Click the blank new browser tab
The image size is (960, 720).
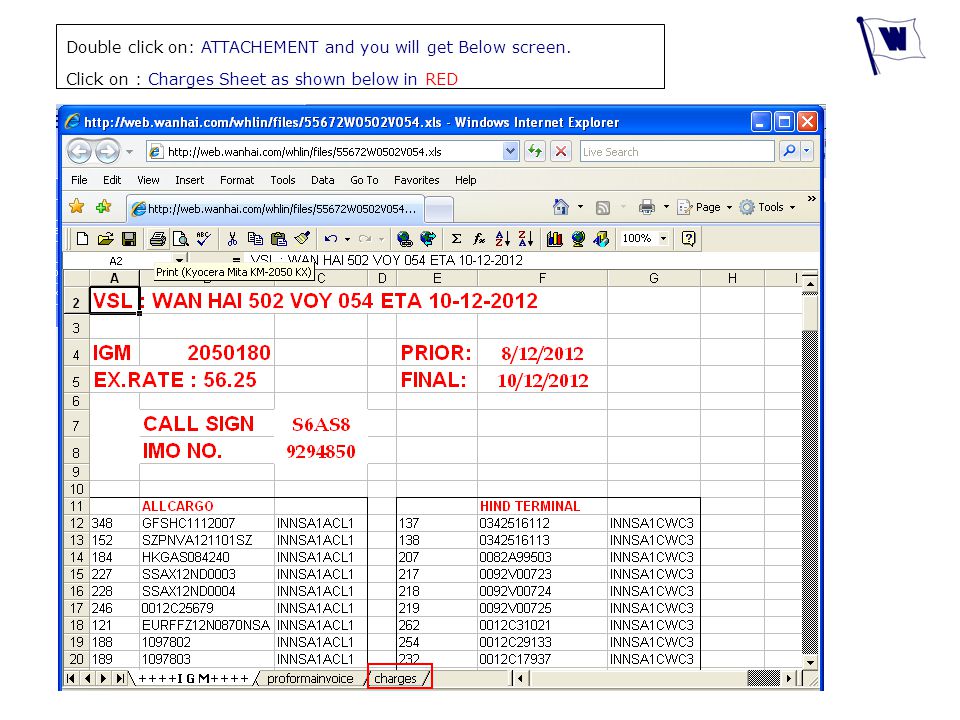coord(438,209)
